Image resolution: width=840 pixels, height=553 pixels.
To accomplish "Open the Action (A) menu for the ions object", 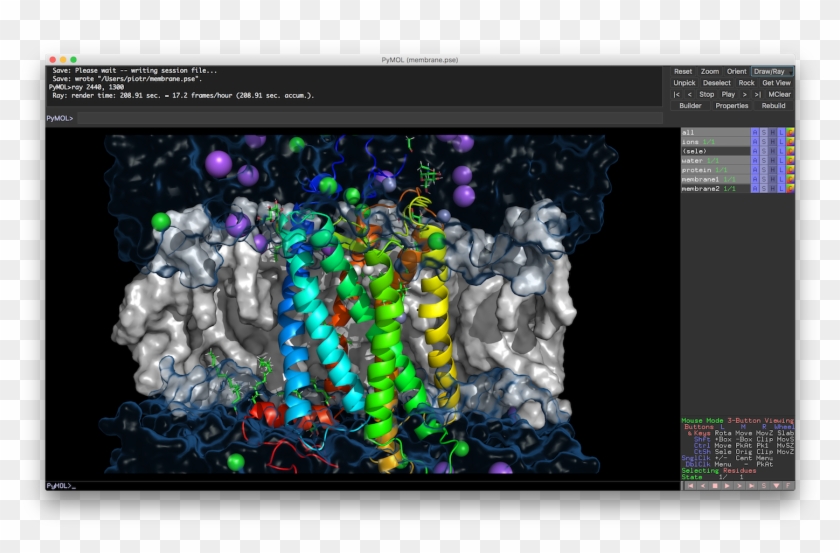I will [755, 141].
